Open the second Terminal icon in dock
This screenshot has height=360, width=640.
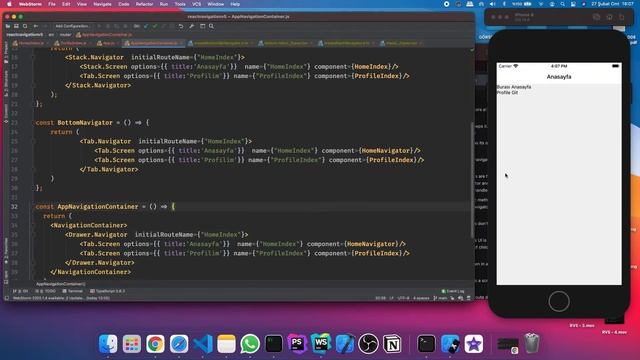pyautogui.click(x=426, y=344)
